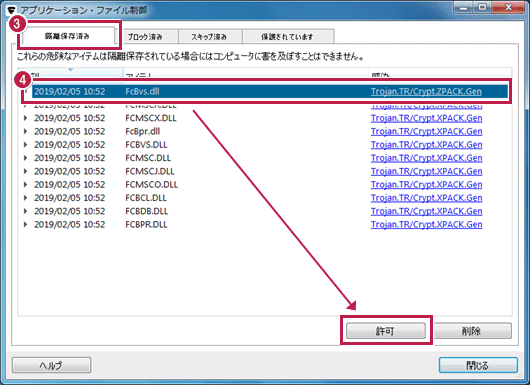Select the FCMSC.DLL file name
The width and height of the screenshot is (530, 385).
pyautogui.click(x=148, y=158)
